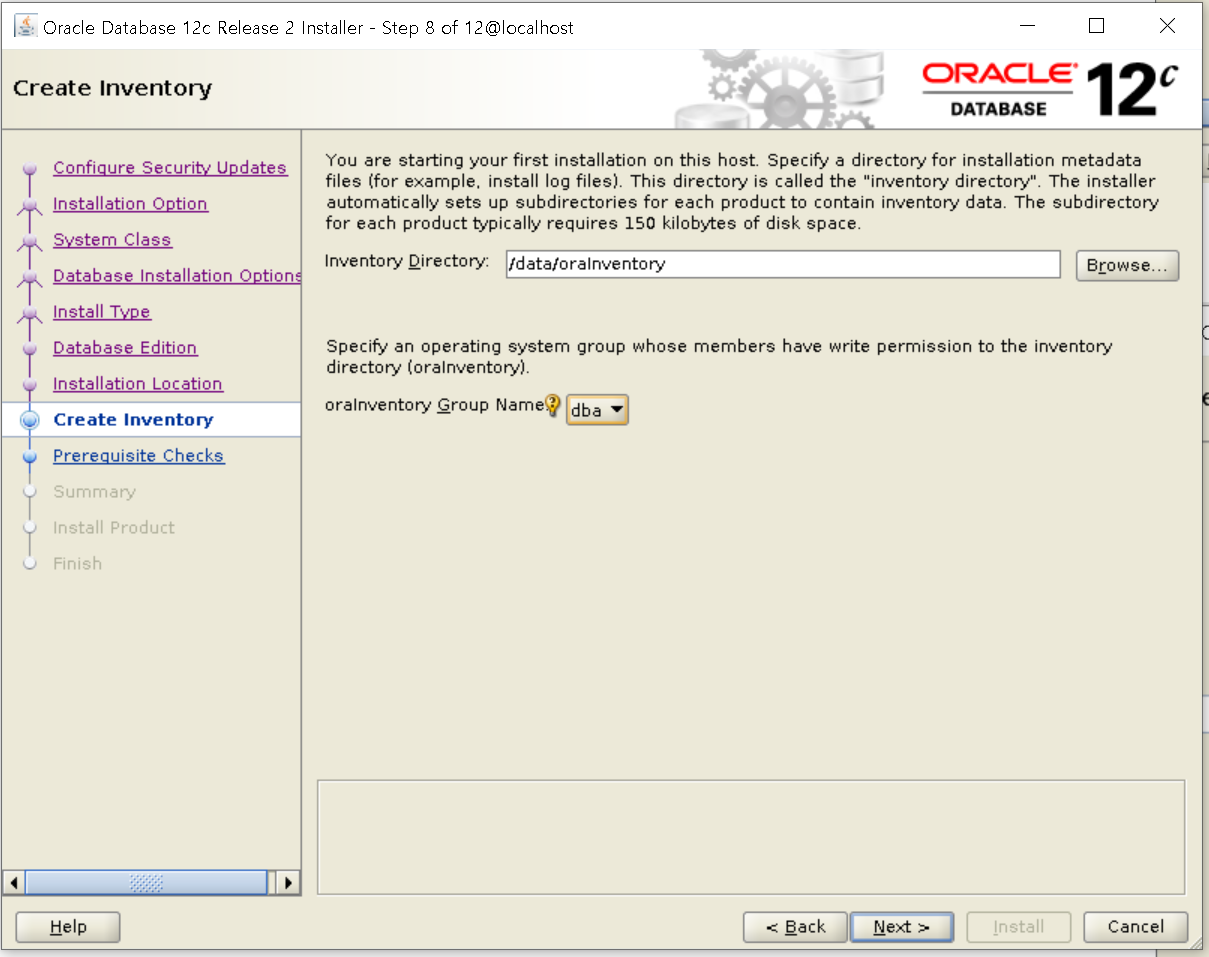
Task: Open the Installation Option step
Action: (x=130, y=204)
